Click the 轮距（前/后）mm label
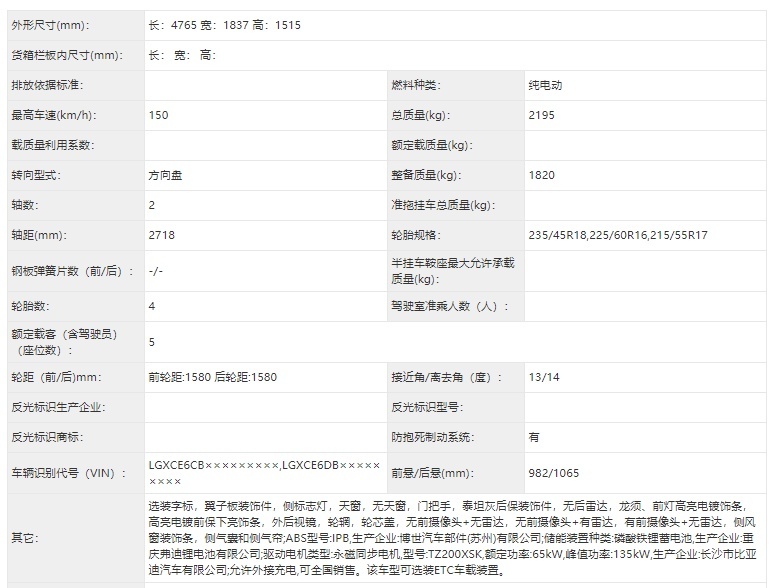 56,377
